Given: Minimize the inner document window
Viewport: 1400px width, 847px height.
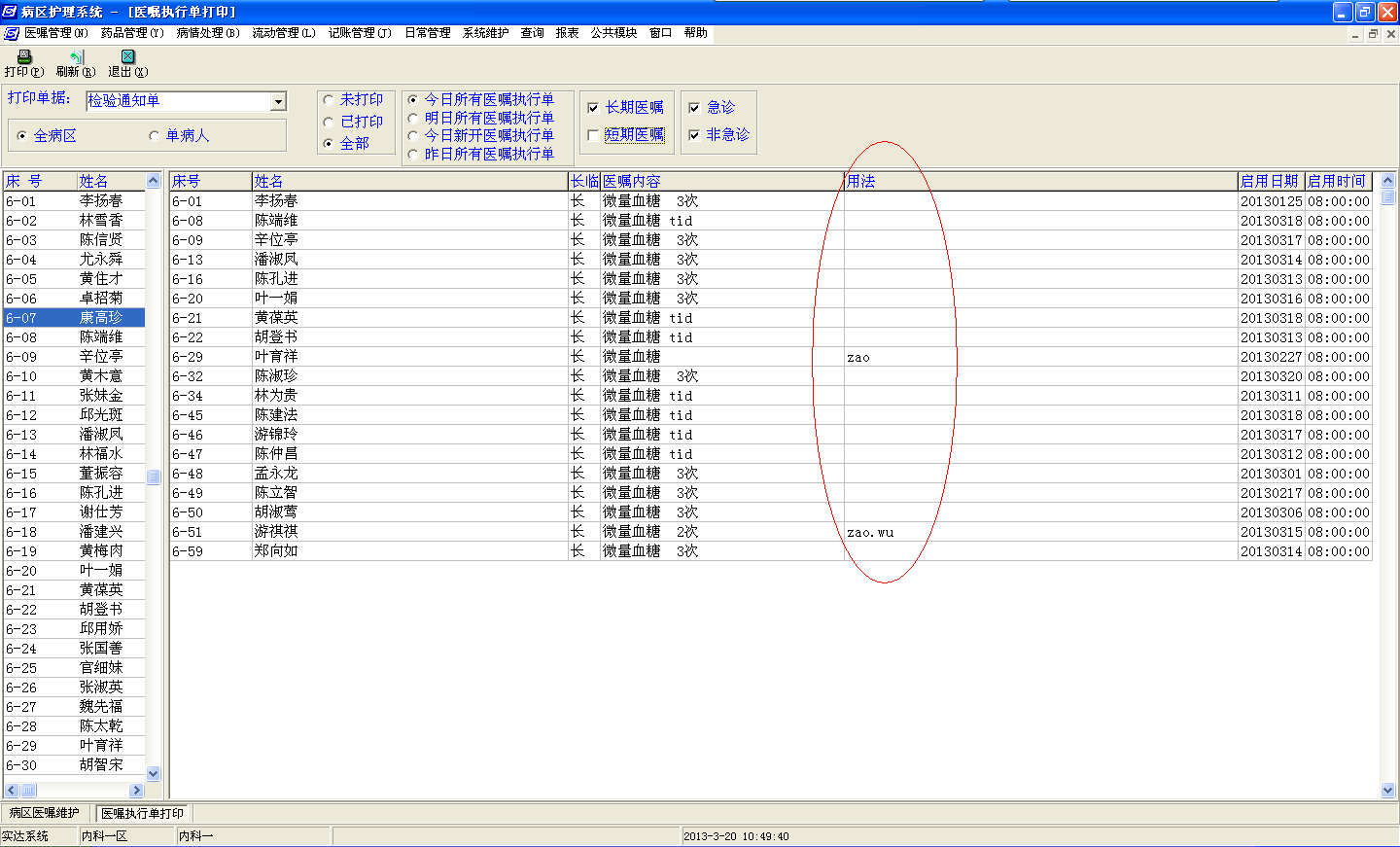Looking at the screenshot, I should (x=1355, y=34).
